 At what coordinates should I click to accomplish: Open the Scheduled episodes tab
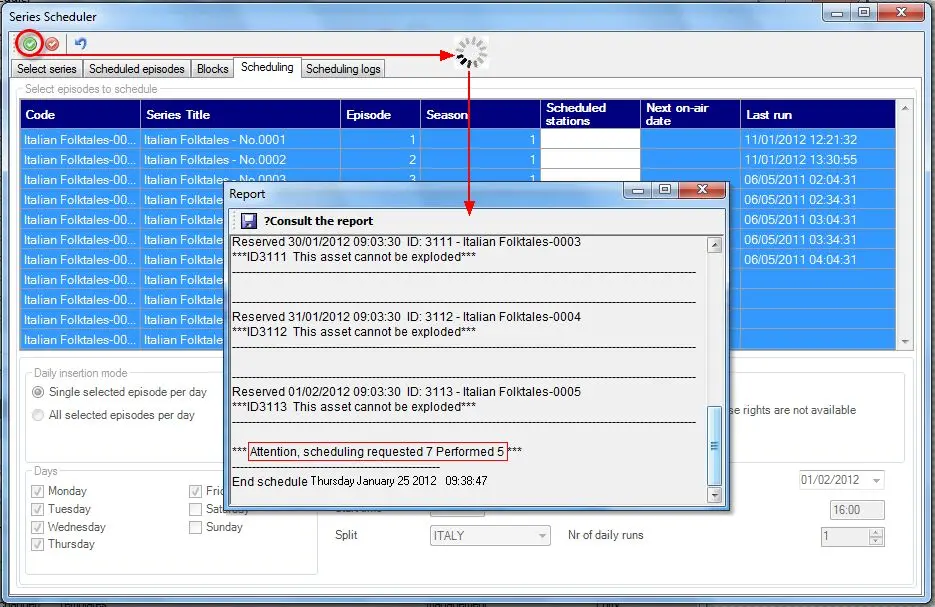point(137,69)
